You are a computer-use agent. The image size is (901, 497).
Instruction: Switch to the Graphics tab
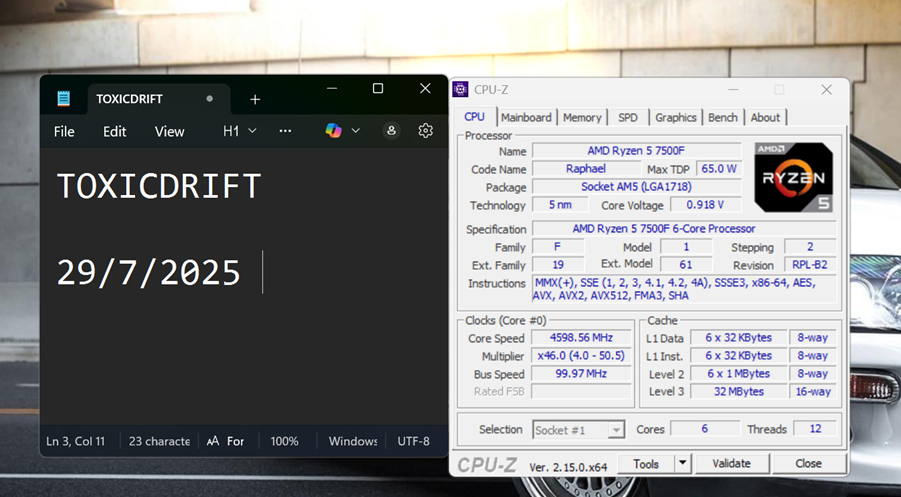click(676, 117)
